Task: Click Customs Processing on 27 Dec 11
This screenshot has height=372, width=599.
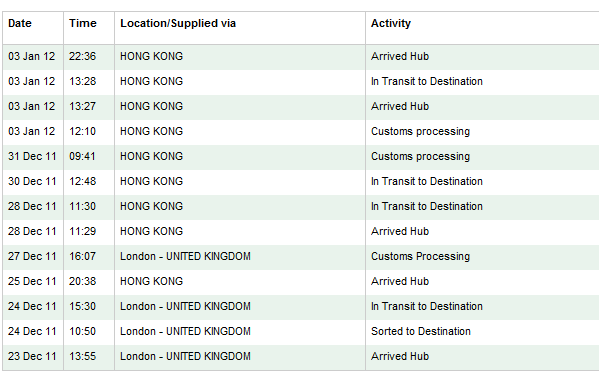Action: [x=420, y=256]
